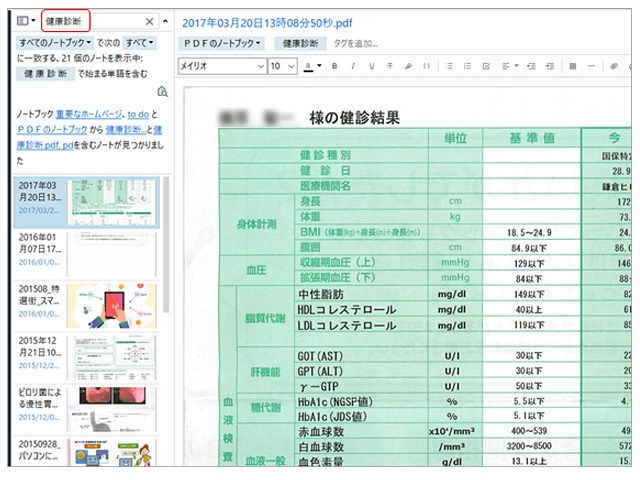Click the 赤血球数 row label
Image resolution: width=640 pixels, height=480 pixels.
pyautogui.click(x=321, y=432)
